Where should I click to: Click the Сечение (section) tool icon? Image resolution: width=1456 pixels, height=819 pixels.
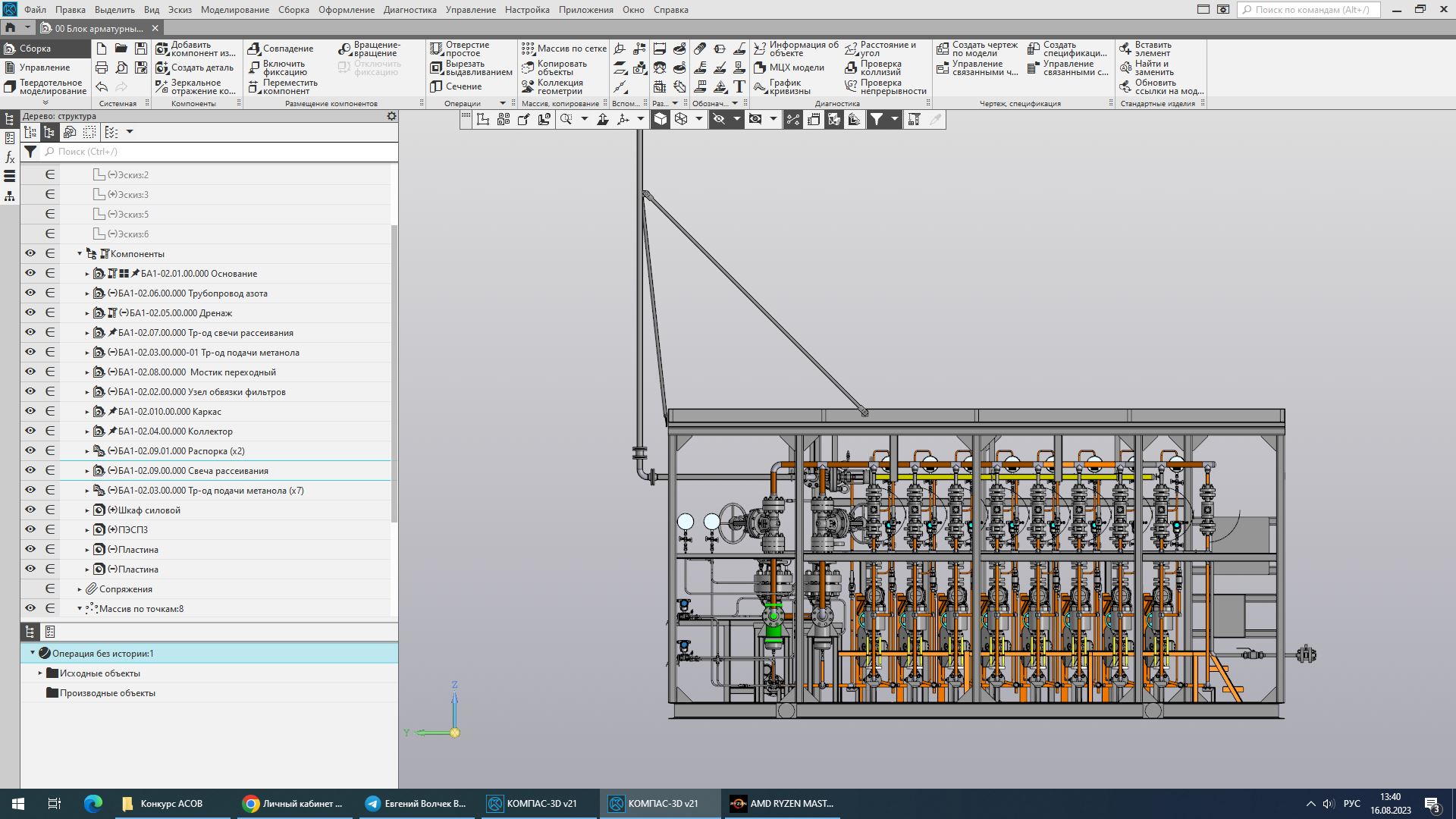[436, 86]
